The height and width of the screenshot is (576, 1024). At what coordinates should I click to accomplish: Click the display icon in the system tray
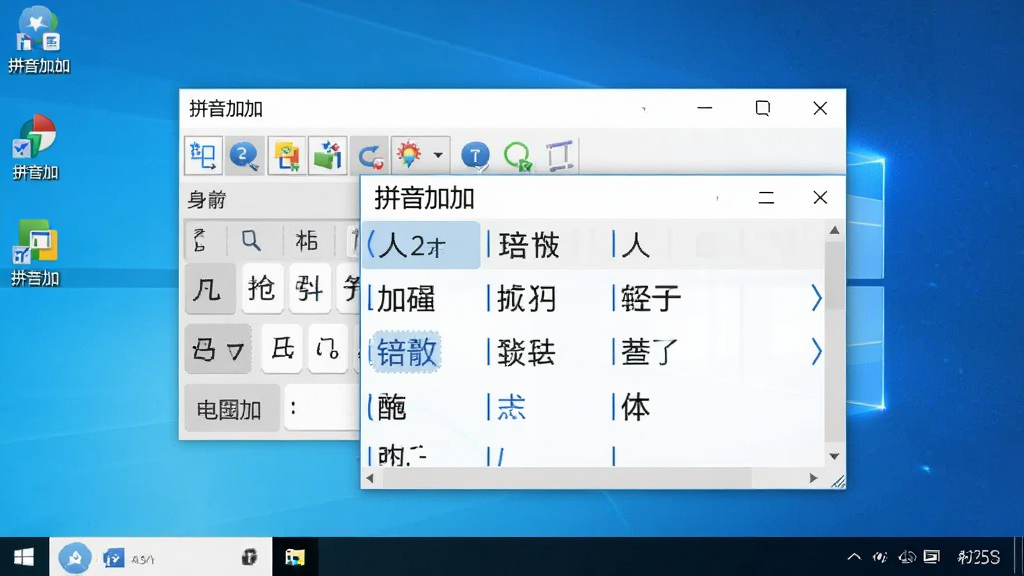tap(931, 557)
